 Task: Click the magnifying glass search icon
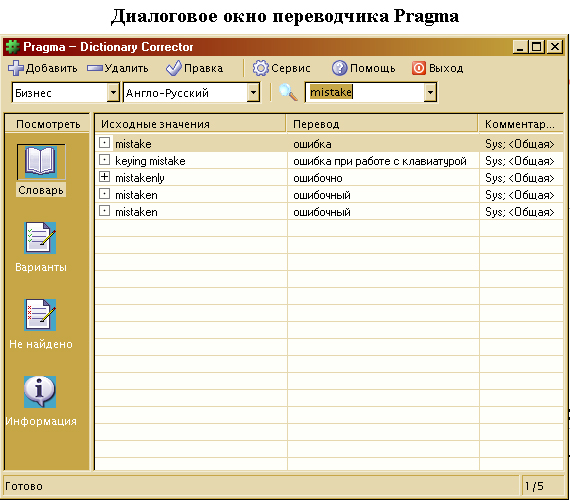pyautogui.click(x=288, y=92)
